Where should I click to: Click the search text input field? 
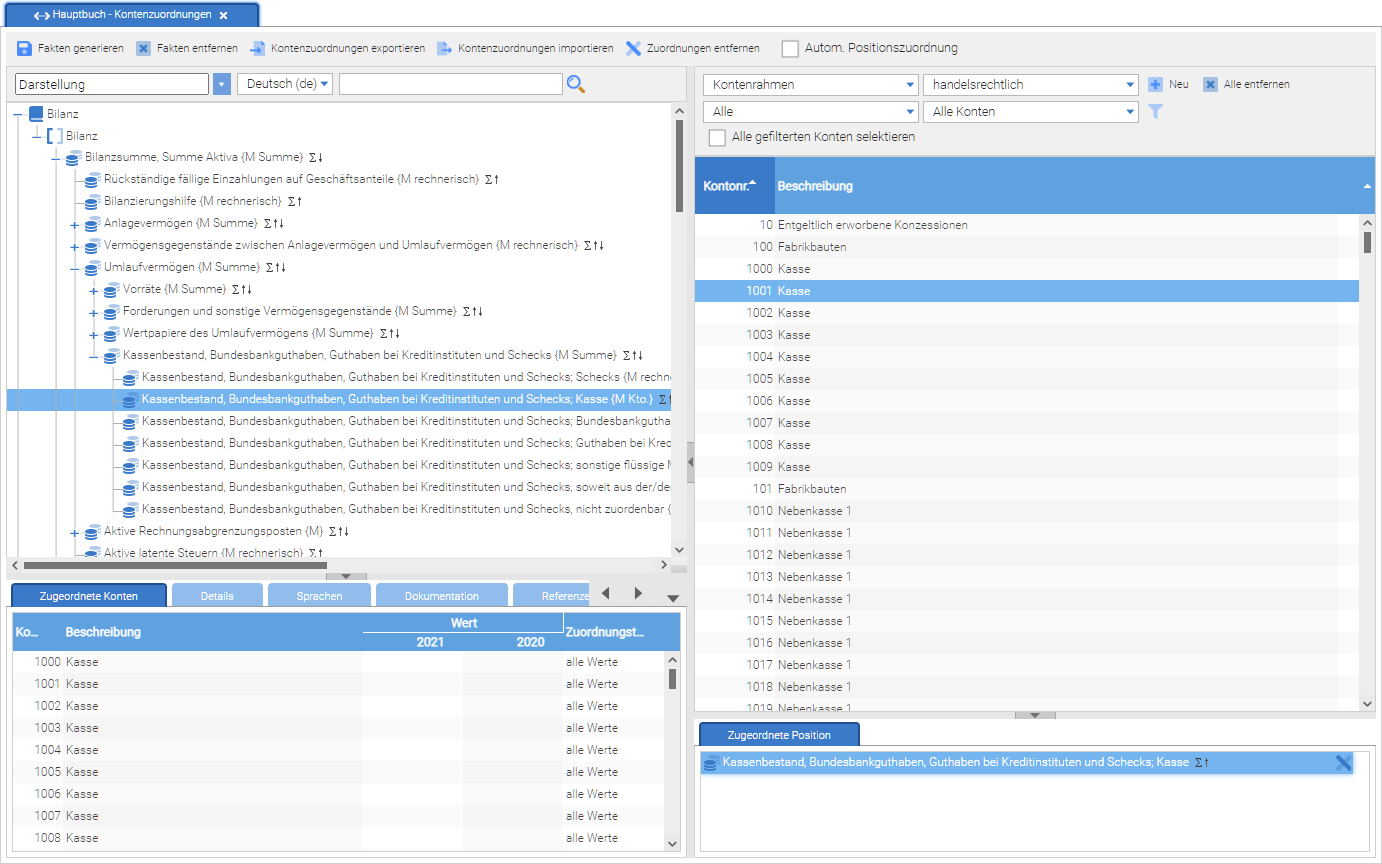[x=448, y=84]
